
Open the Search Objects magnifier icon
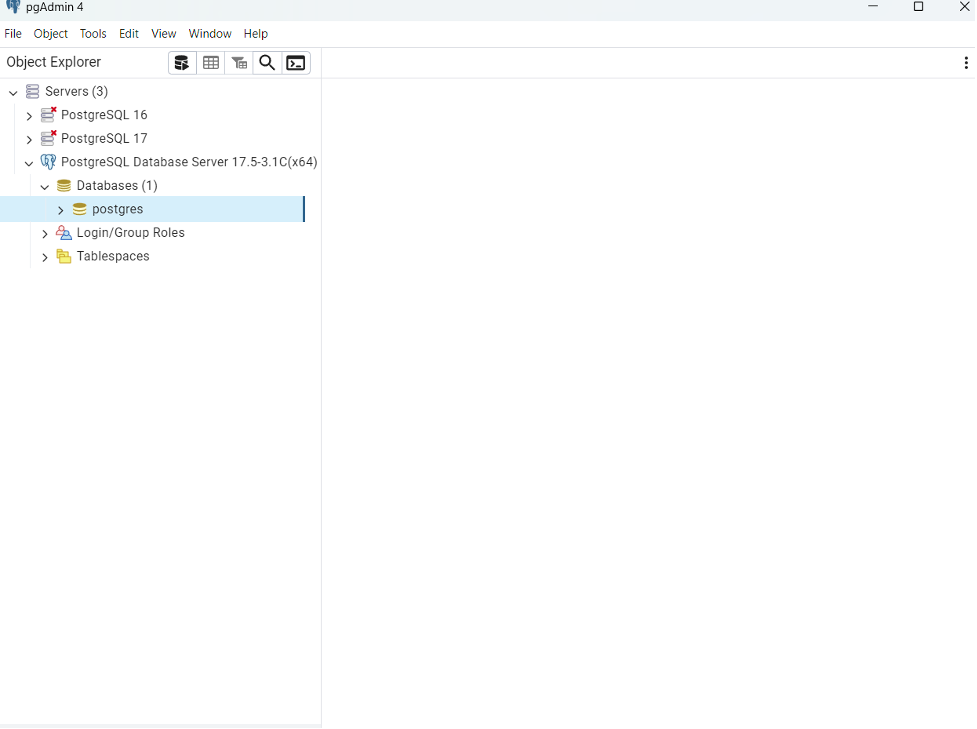click(267, 63)
